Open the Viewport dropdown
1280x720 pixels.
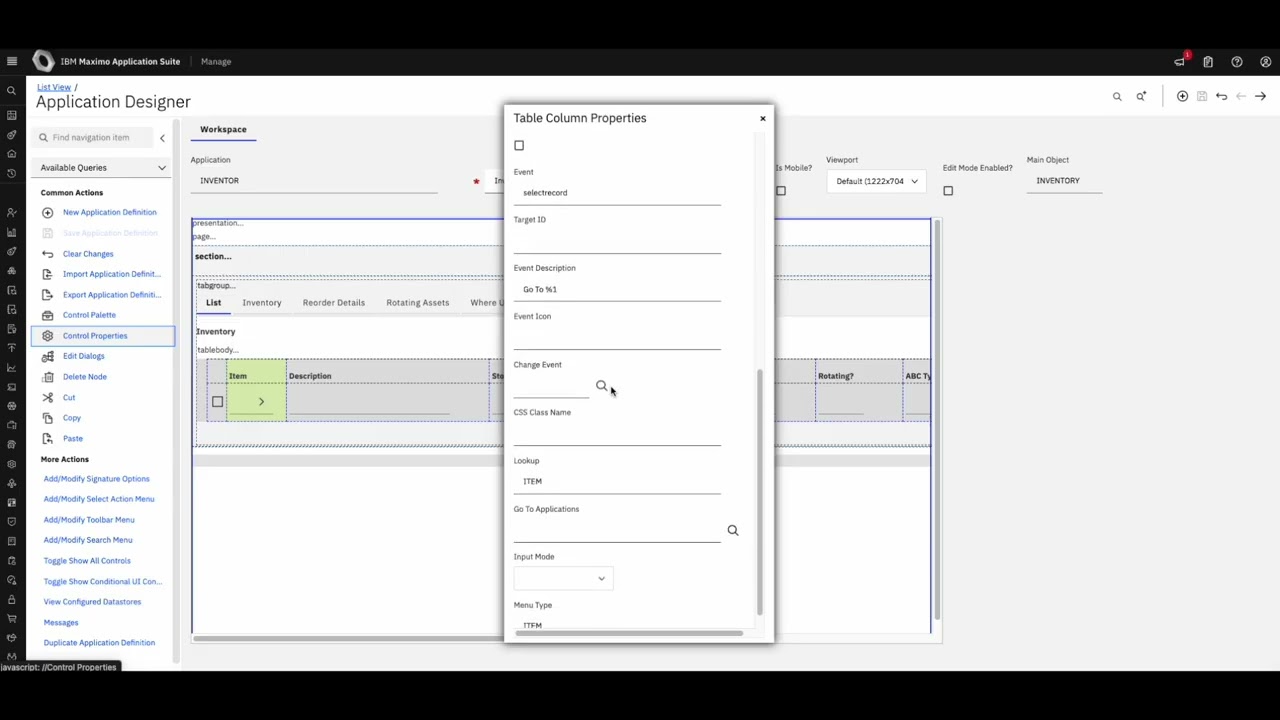tap(877, 181)
